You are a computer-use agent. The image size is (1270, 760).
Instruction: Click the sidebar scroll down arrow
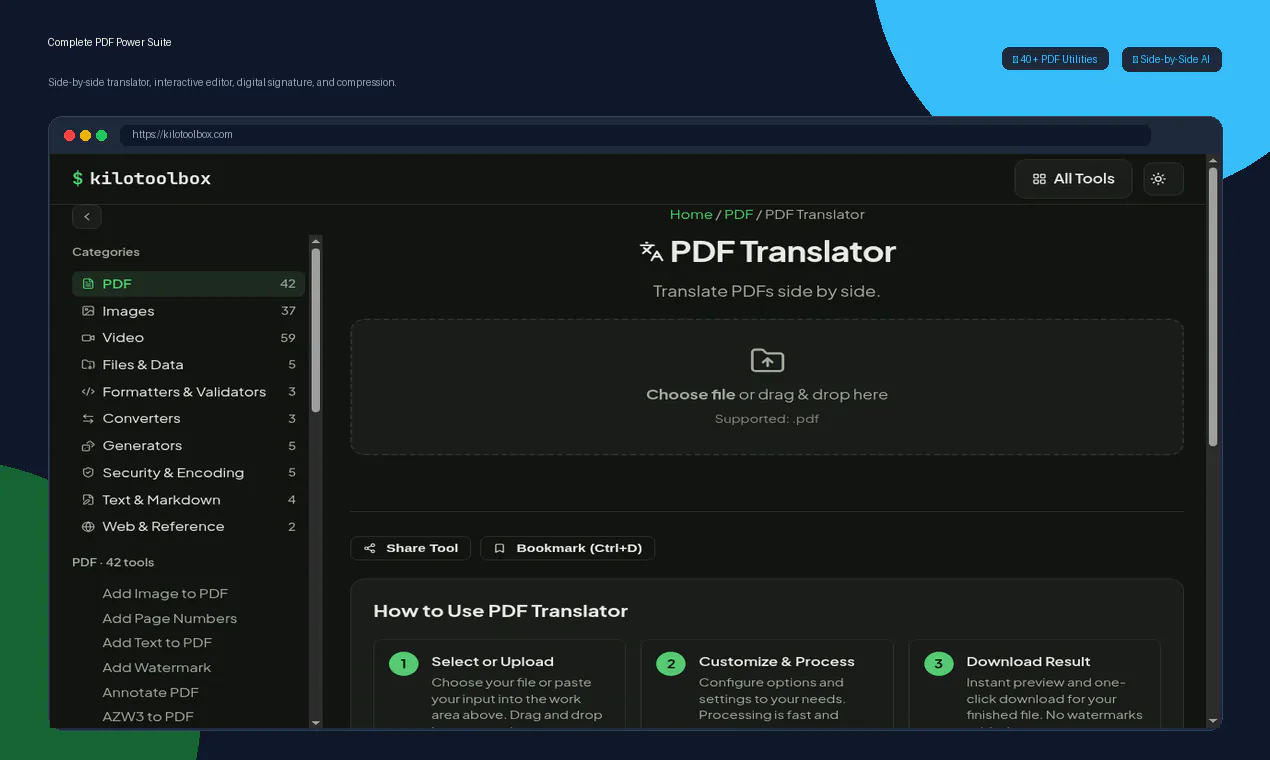click(x=316, y=722)
